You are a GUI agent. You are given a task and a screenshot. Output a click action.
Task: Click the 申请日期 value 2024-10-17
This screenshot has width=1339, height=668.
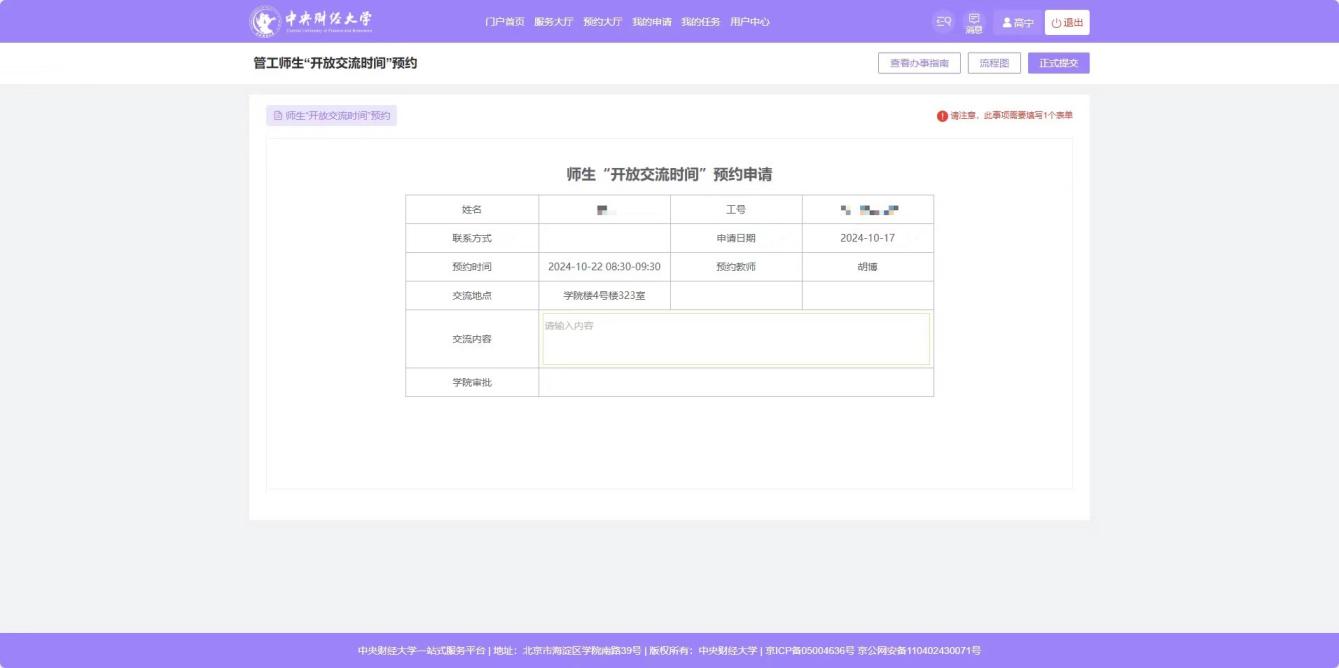[x=867, y=239]
